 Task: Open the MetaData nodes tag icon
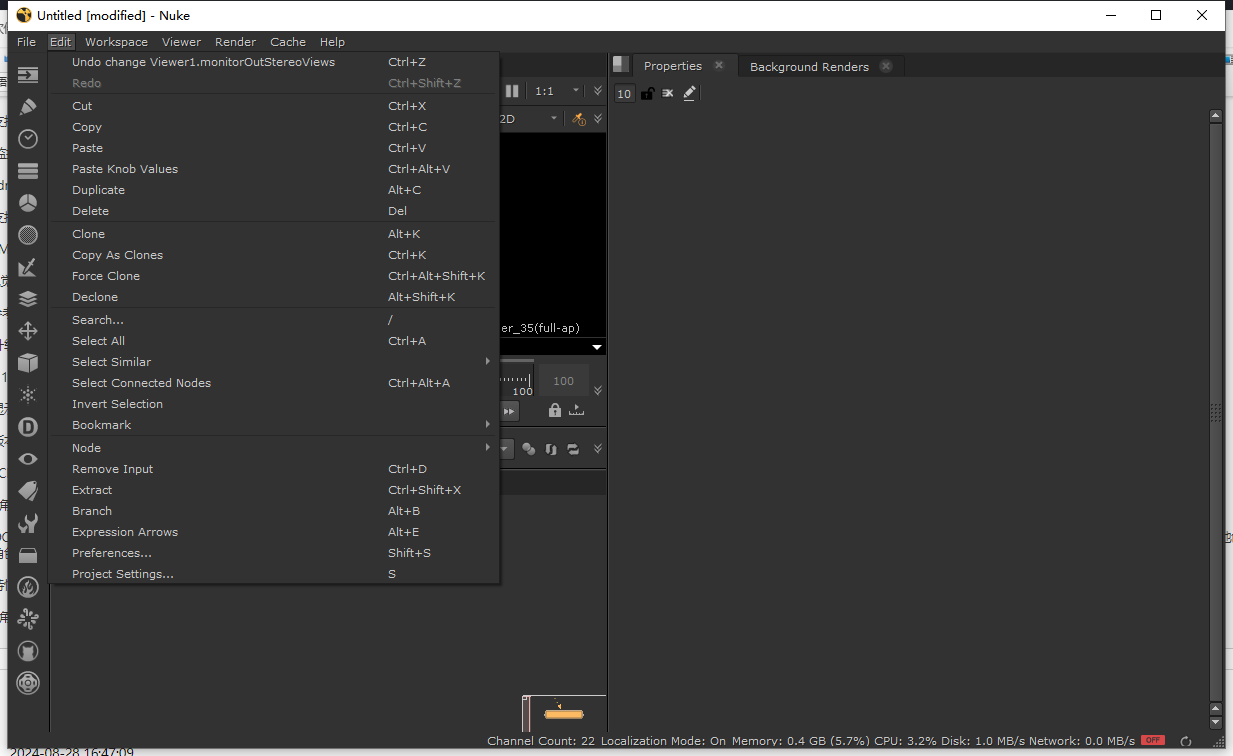[28, 491]
